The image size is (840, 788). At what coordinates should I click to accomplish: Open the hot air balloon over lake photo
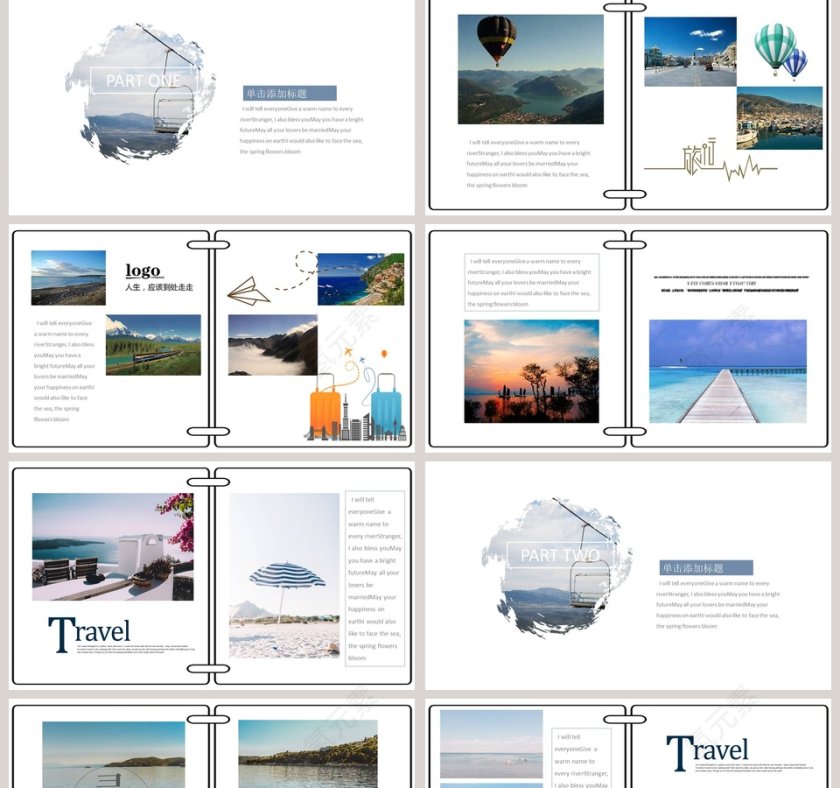point(530,69)
